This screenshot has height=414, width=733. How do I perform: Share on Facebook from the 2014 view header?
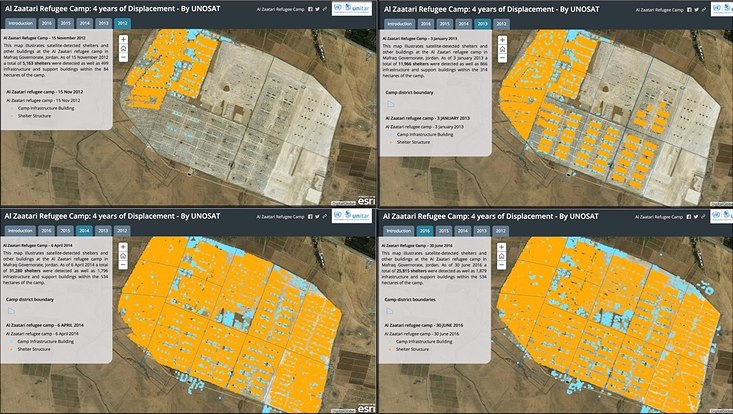tap(310, 216)
